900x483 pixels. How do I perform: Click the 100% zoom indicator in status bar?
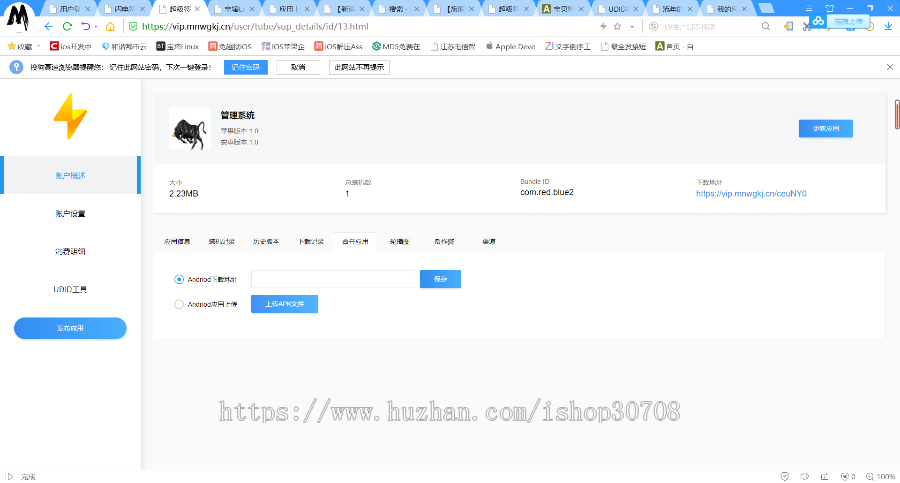881,476
